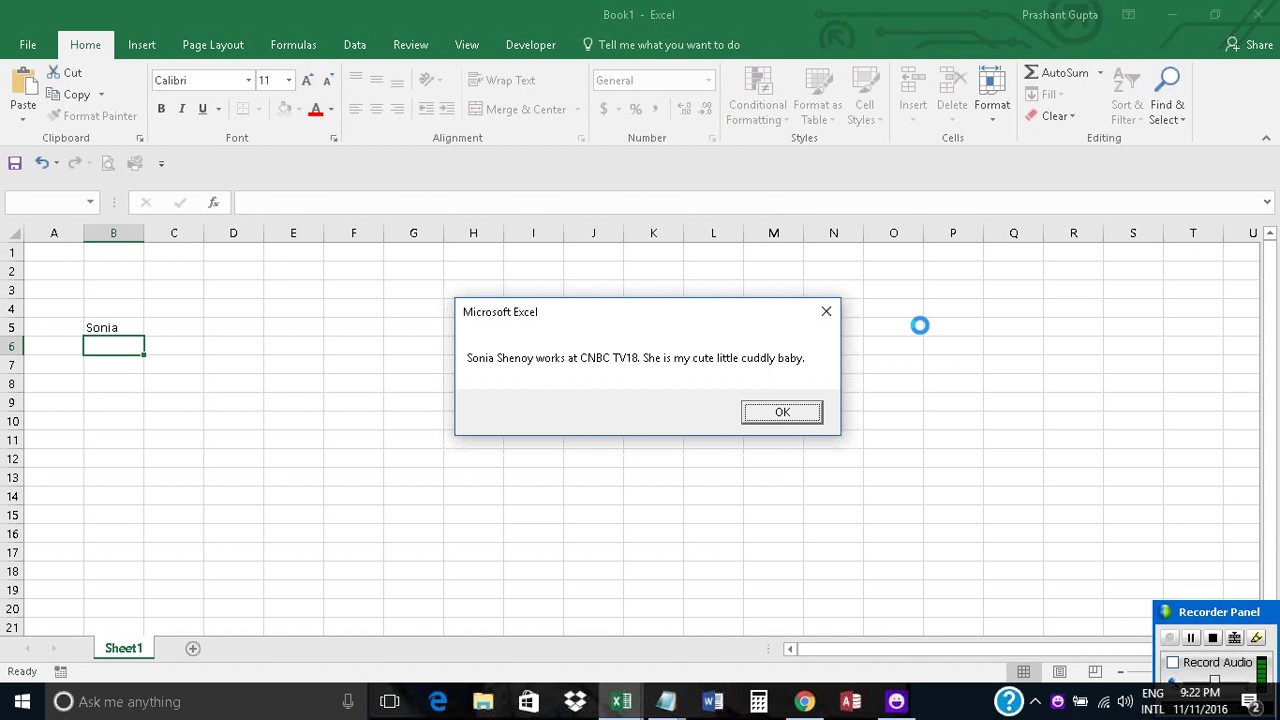
Task: Select the Sheet1 tab
Action: (124, 648)
